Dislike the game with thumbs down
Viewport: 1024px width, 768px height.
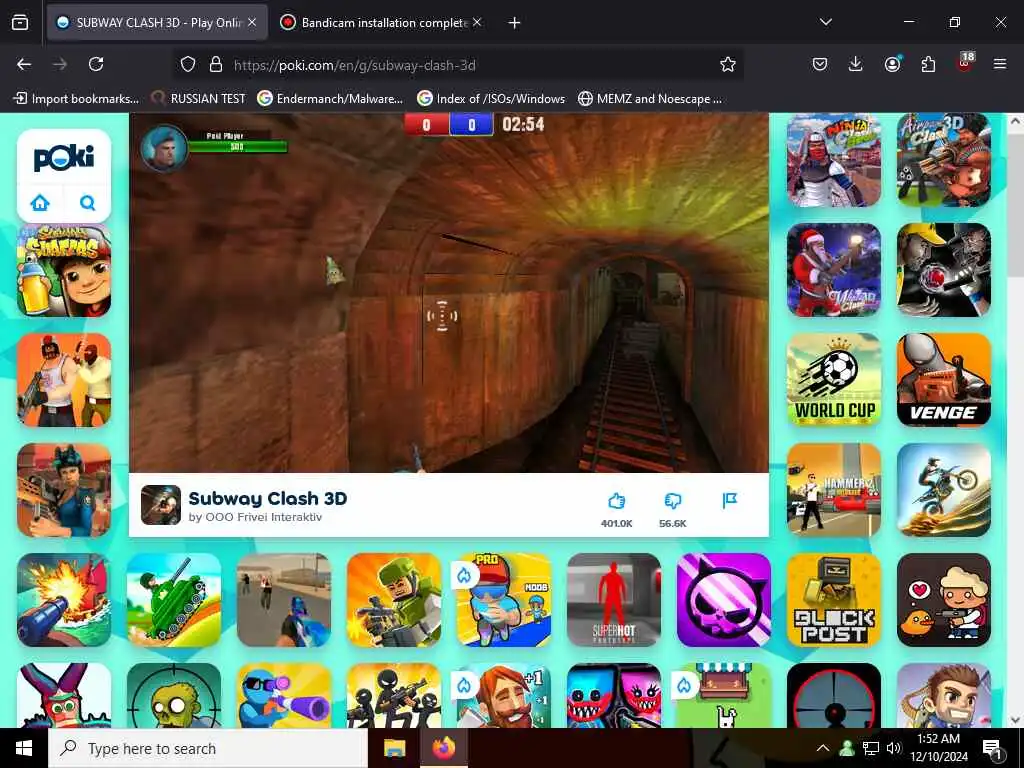[673, 501]
